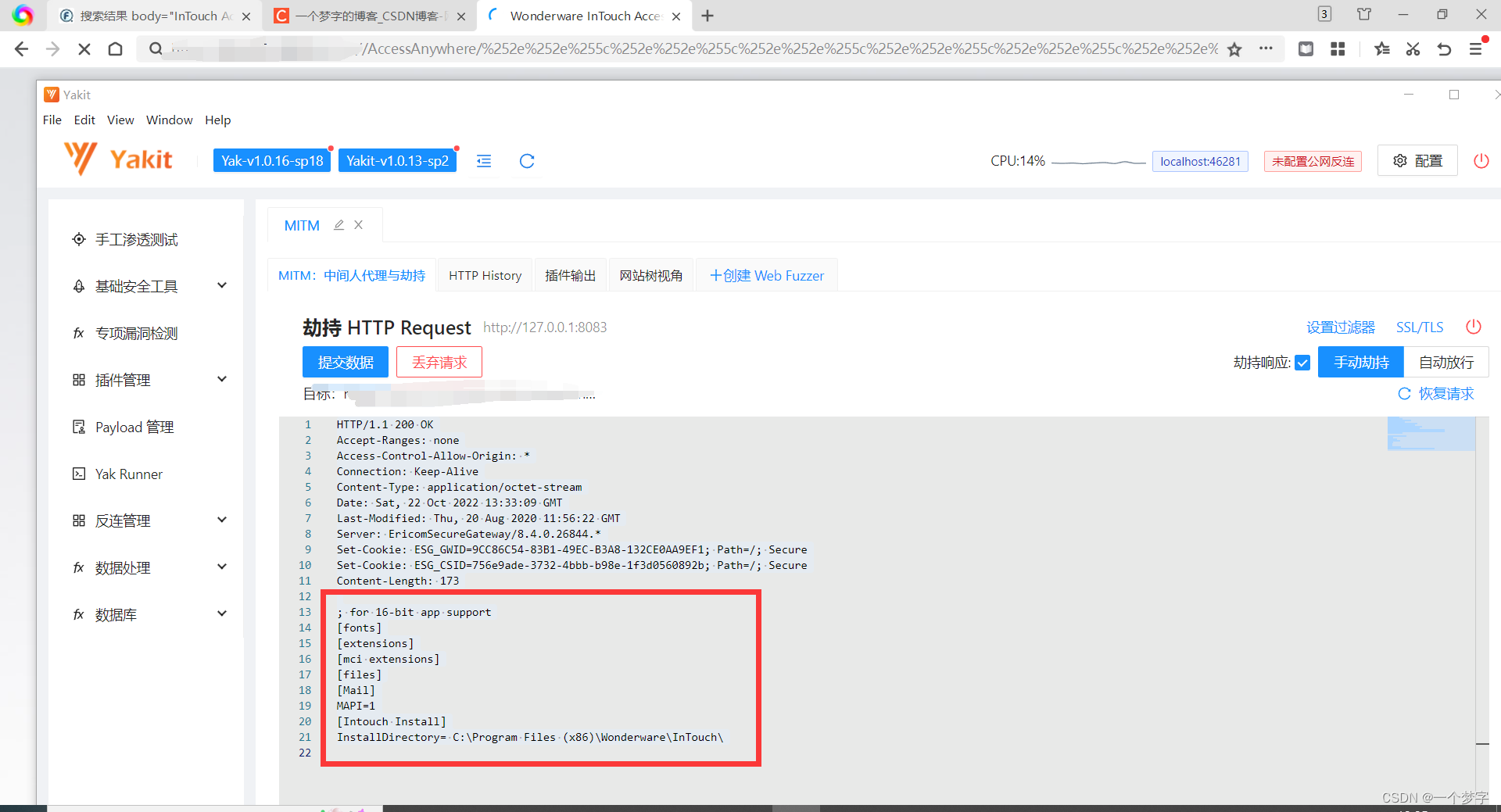Viewport: 1501px width, 812px height.
Task: Click the browser home icon
Action: tap(116, 49)
